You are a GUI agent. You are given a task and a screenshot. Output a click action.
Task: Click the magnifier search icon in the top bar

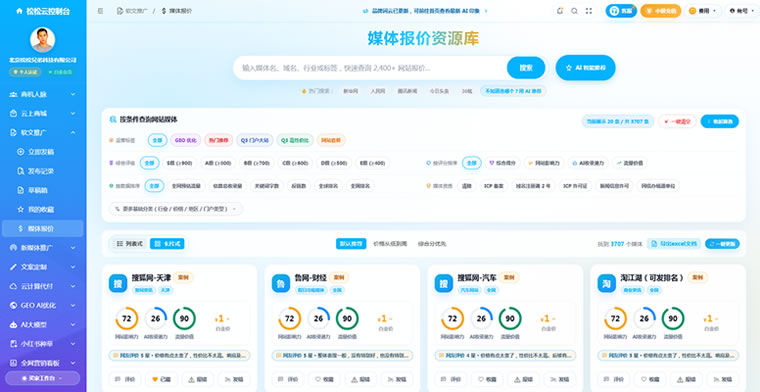[x=574, y=11]
